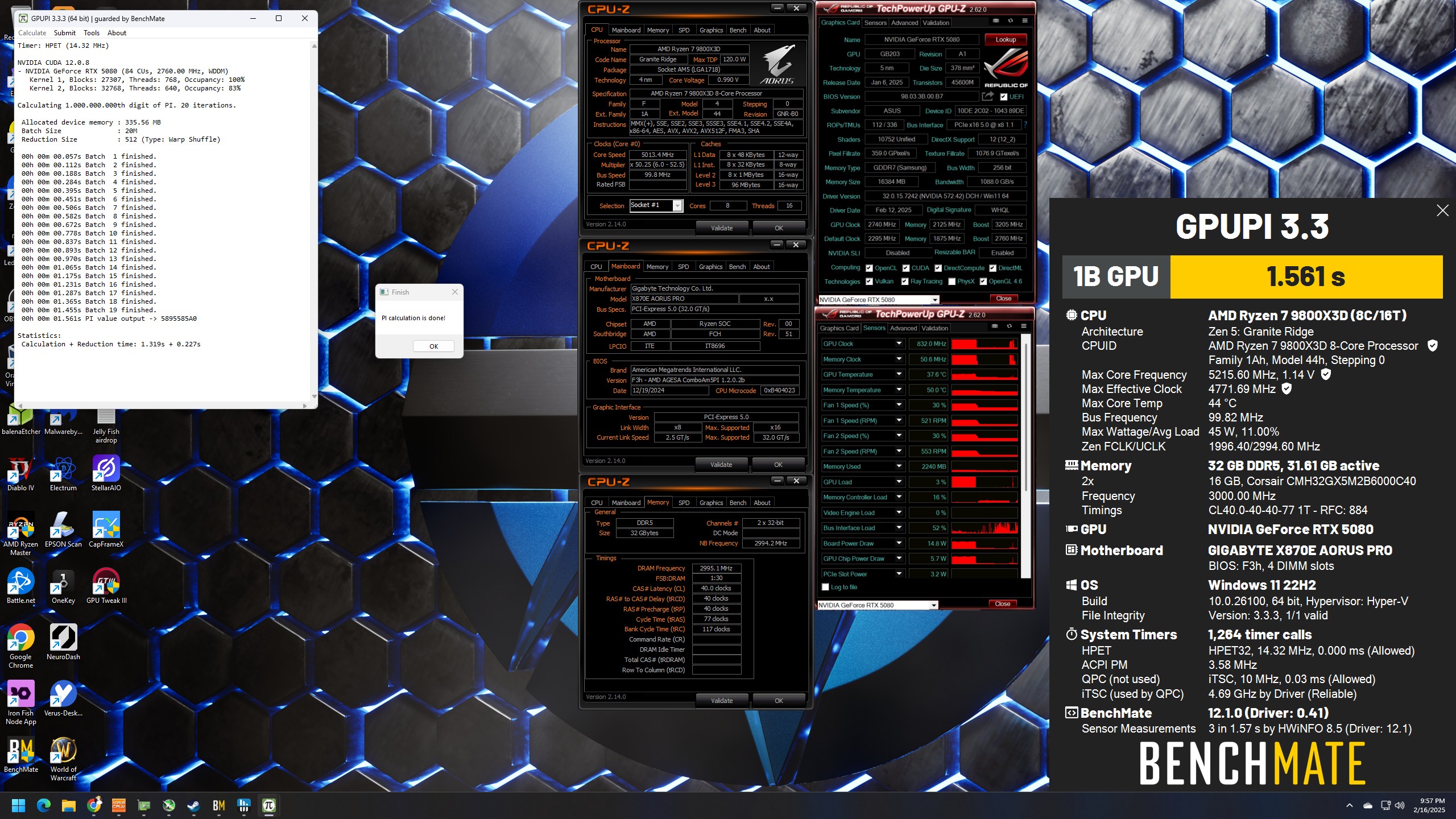This screenshot has height=819, width=1456.
Task: Click Lookup button in GPU-Z
Action: coord(1006,40)
